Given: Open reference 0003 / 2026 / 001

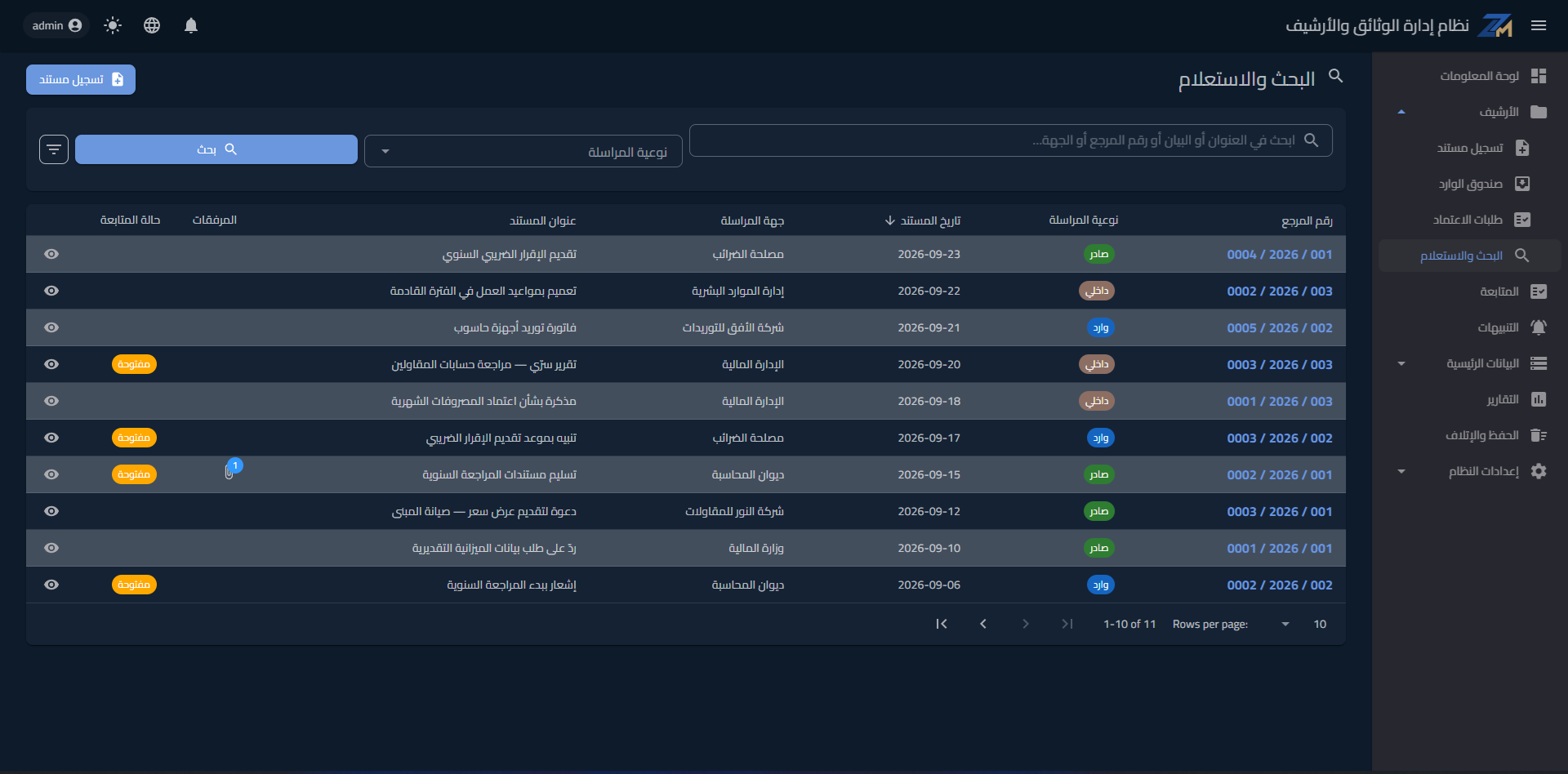Looking at the screenshot, I should [1280, 512].
